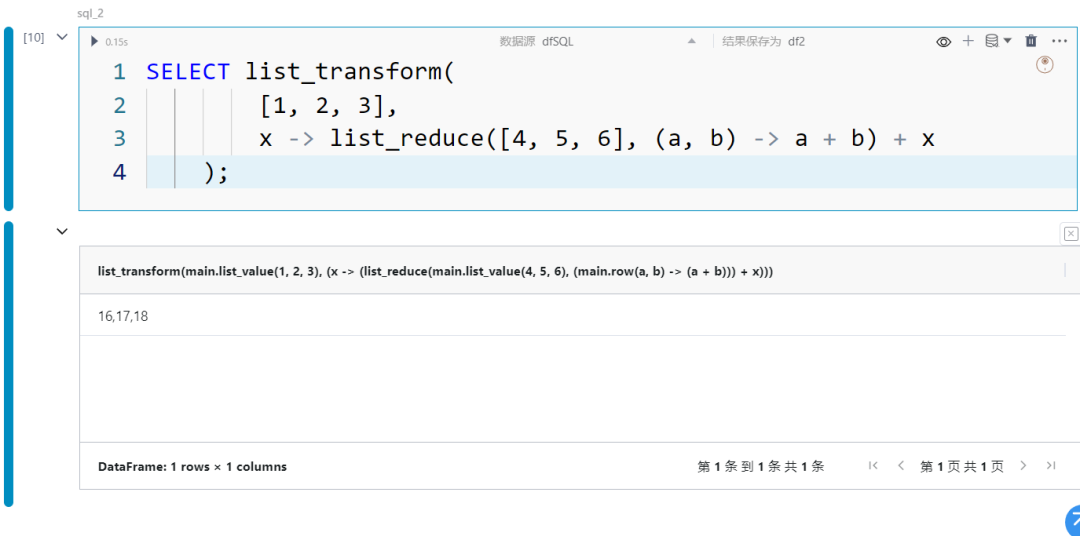
Task: Click the database icon in the cell toolbar
Action: (991, 41)
